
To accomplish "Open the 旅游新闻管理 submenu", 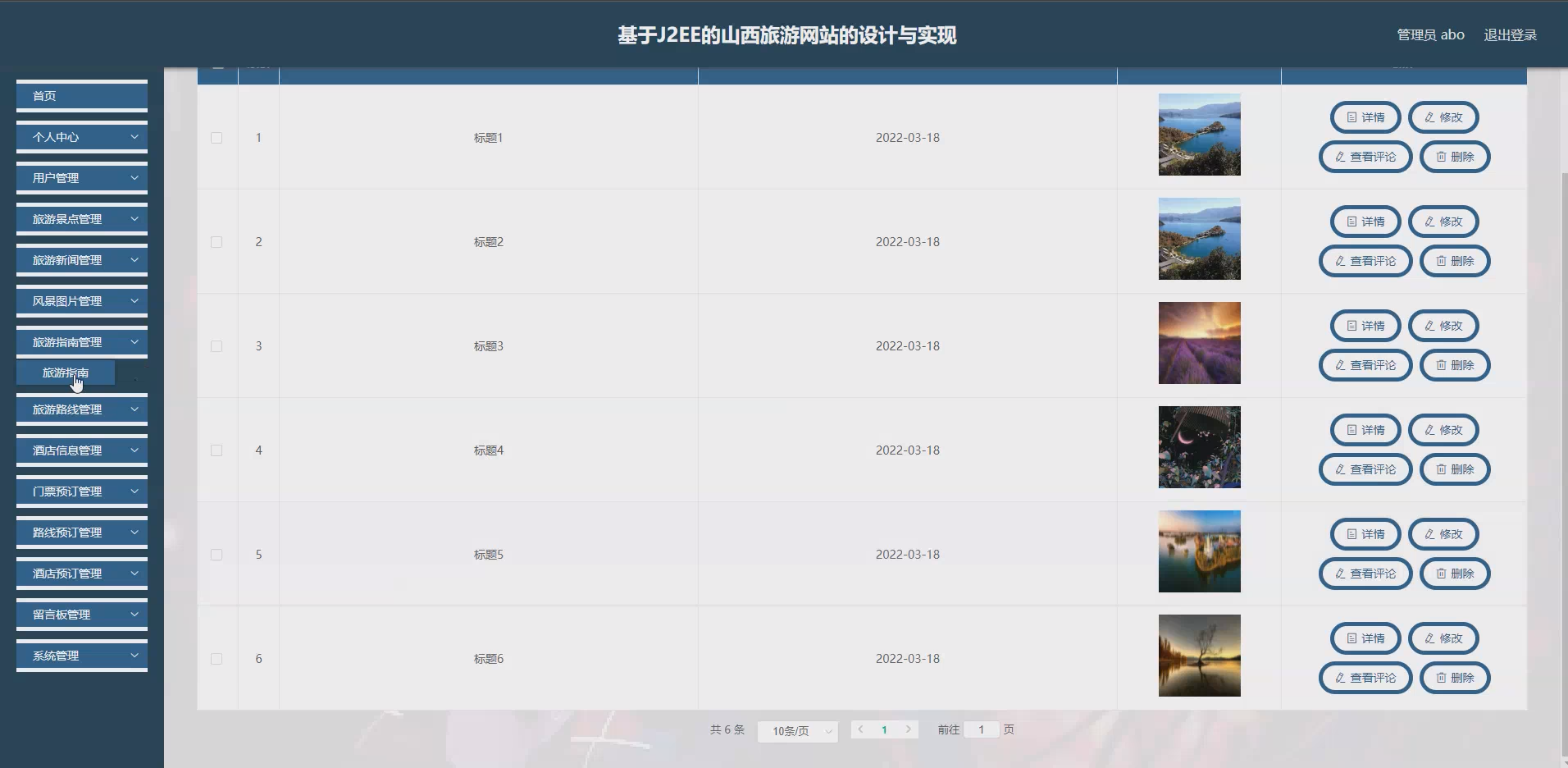I will click(x=82, y=260).
